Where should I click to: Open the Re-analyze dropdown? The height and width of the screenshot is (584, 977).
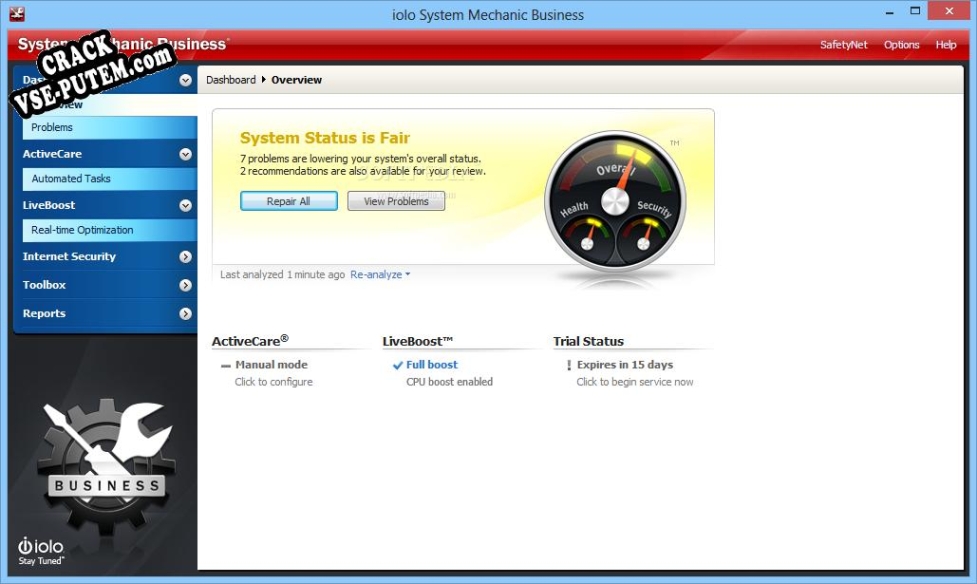[x=380, y=274]
